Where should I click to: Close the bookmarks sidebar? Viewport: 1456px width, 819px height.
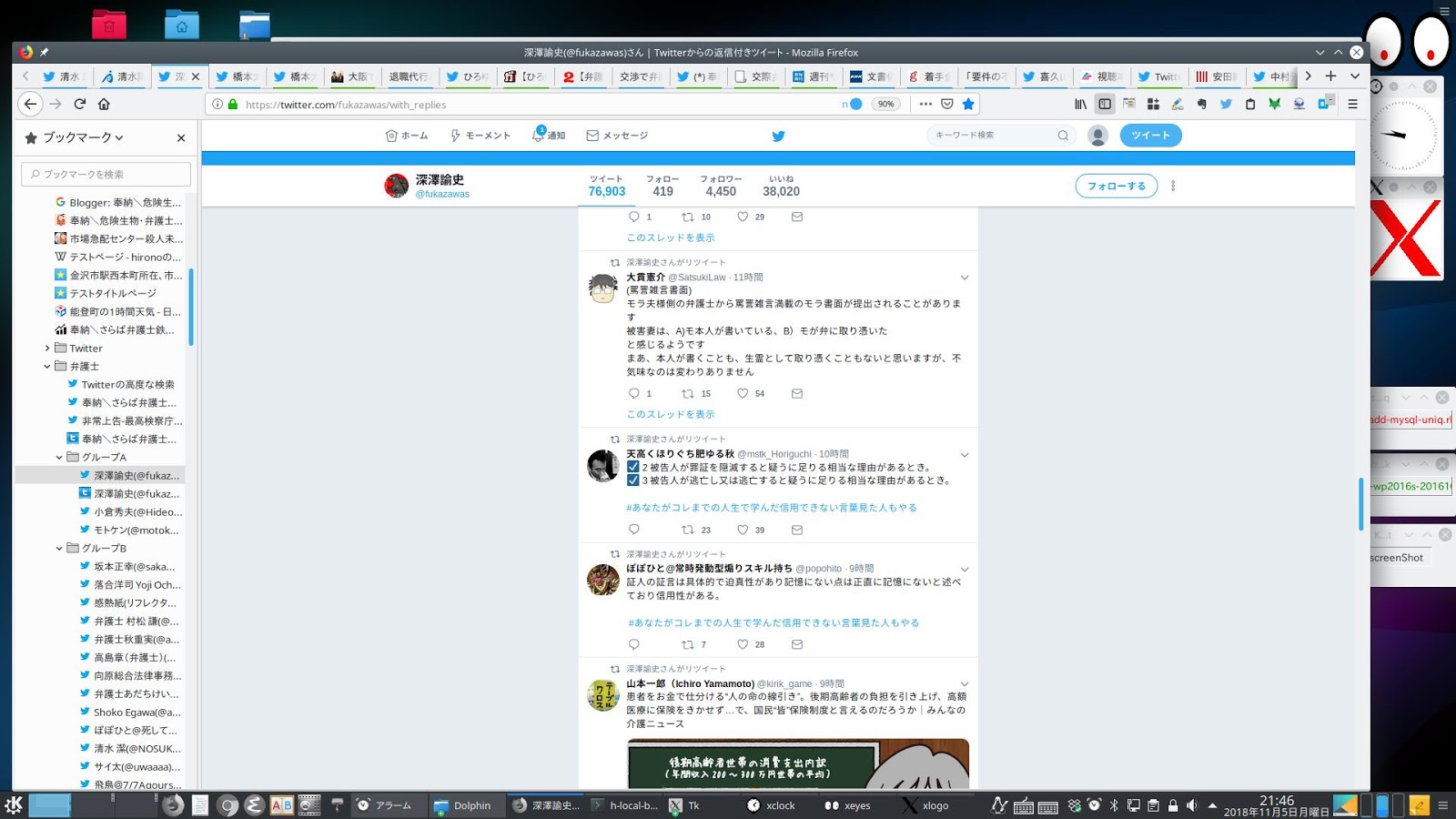(x=181, y=137)
